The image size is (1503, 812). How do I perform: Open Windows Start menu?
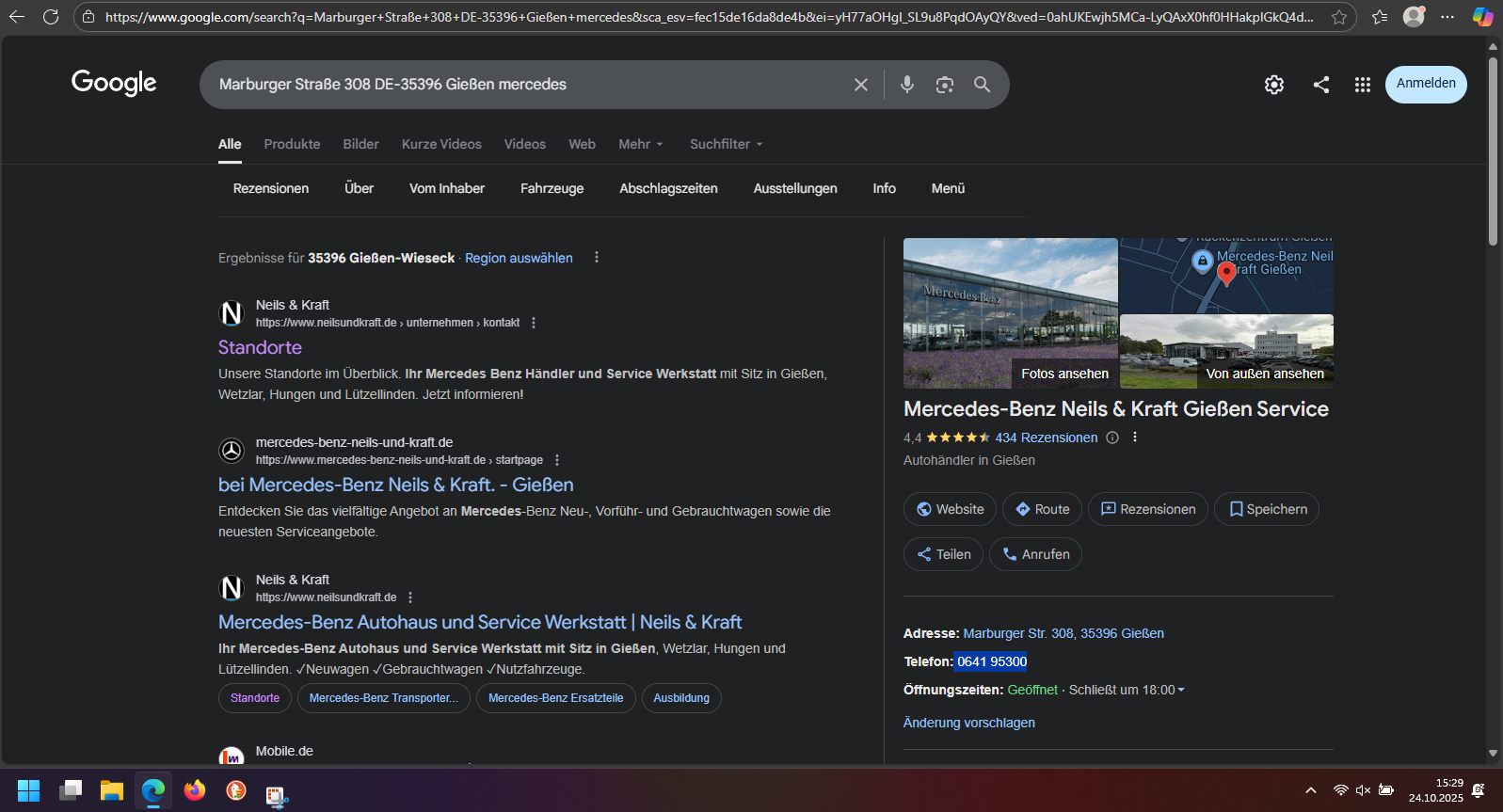tap(29, 790)
